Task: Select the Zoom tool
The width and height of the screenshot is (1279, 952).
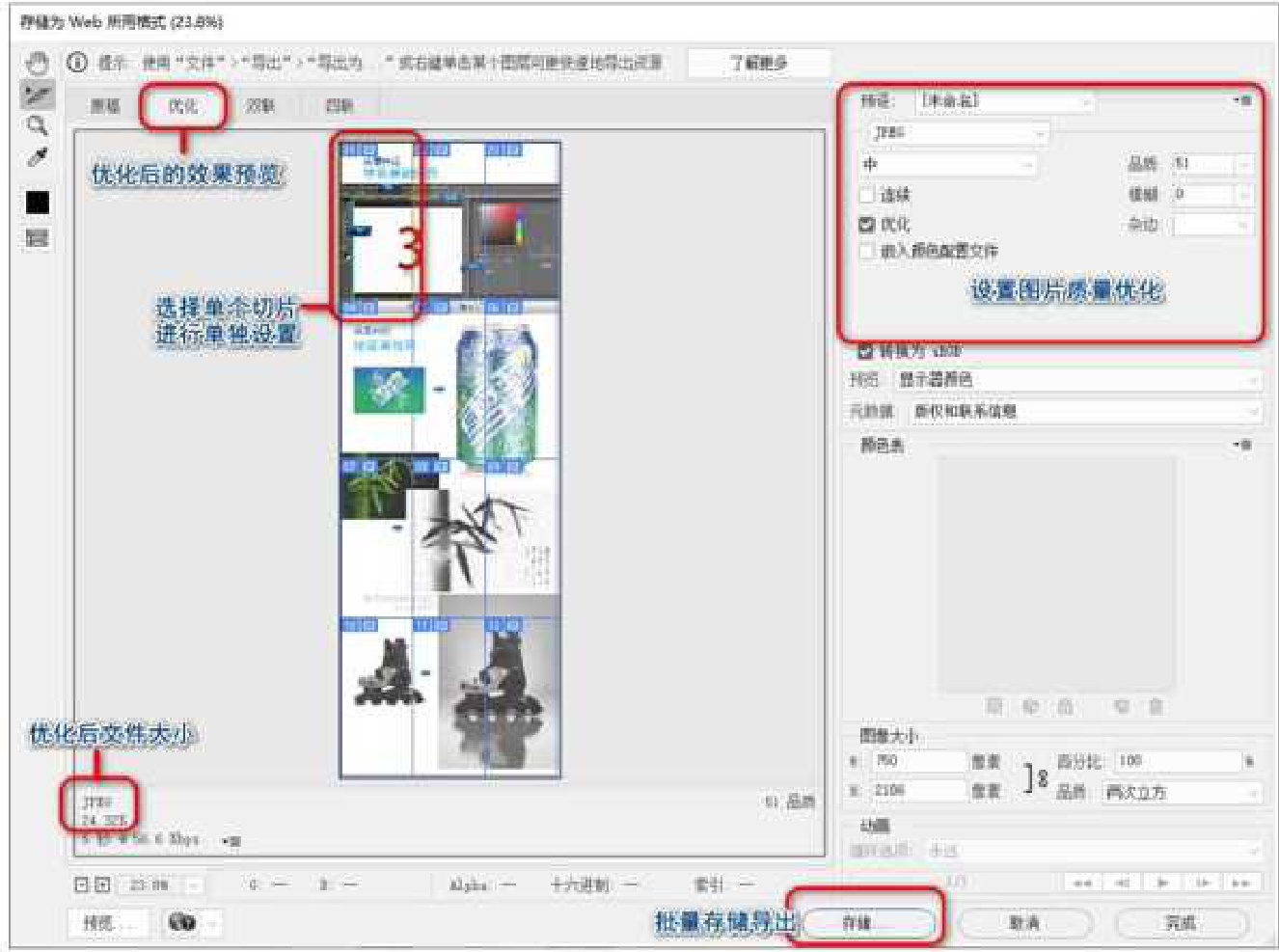Action: pyautogui.click(x=37, y=125)
